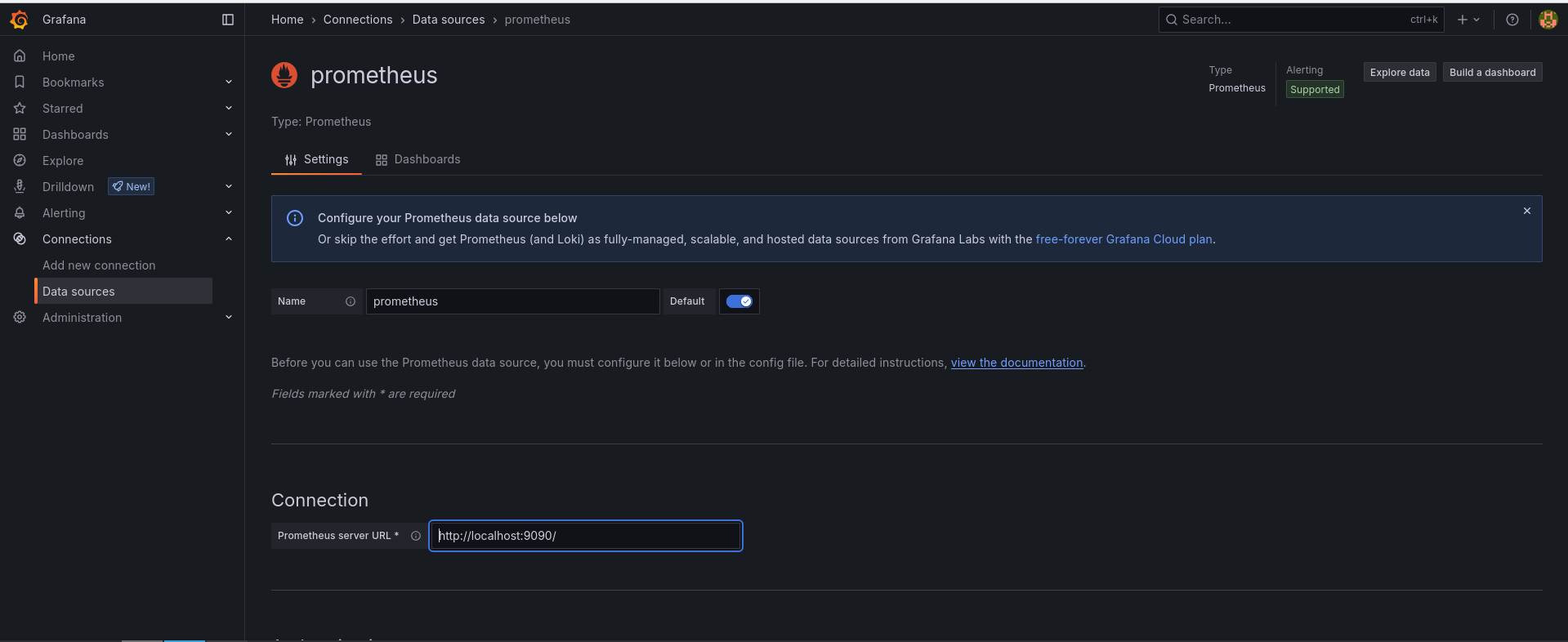Image resolution: width=1568 pixels, height=642 pixels.
Task: Click the Home icon in sidebar
Action: pyautogui.click(x=20, y=56)
